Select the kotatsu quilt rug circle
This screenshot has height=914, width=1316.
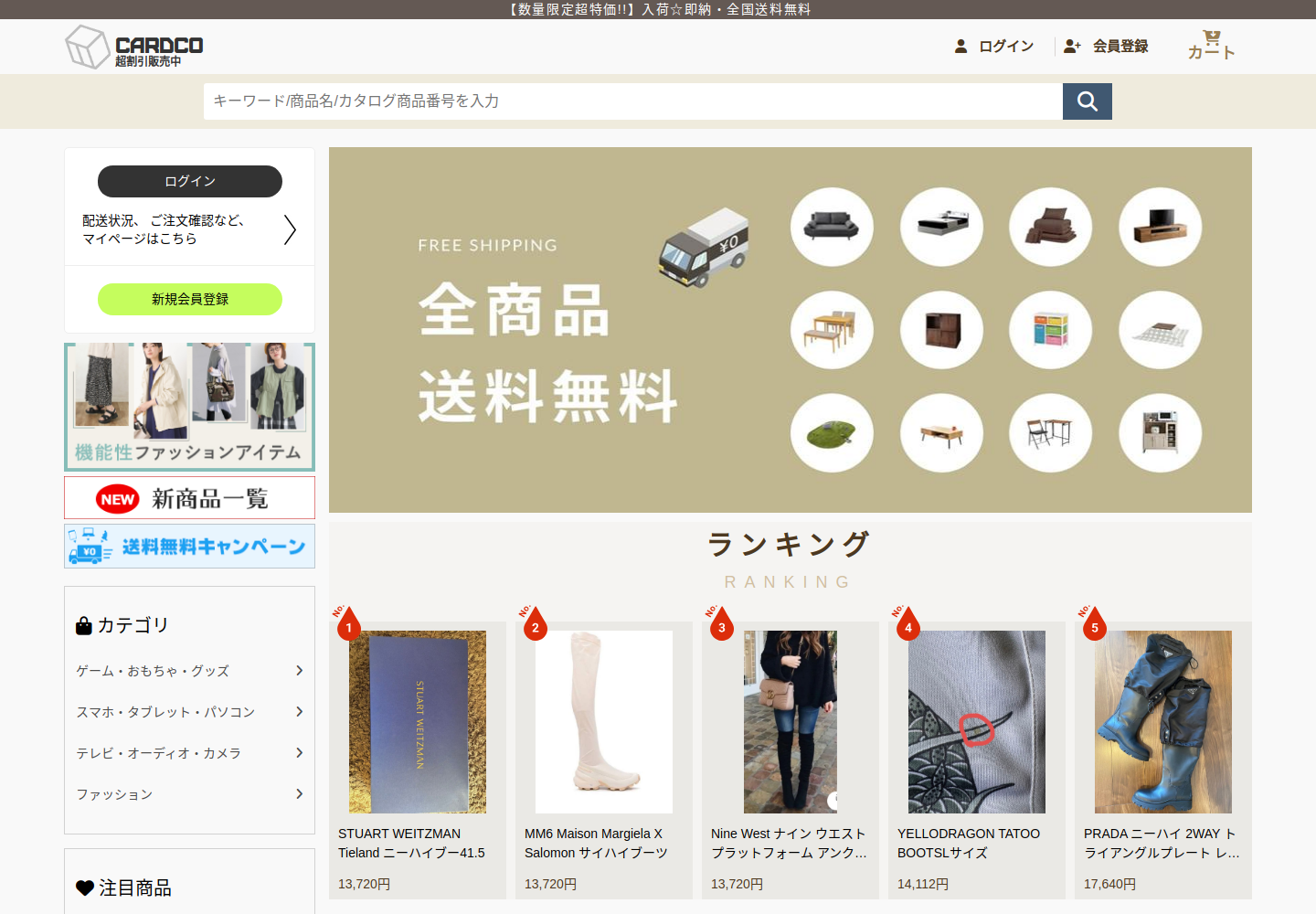click(x=1161, y=330)
